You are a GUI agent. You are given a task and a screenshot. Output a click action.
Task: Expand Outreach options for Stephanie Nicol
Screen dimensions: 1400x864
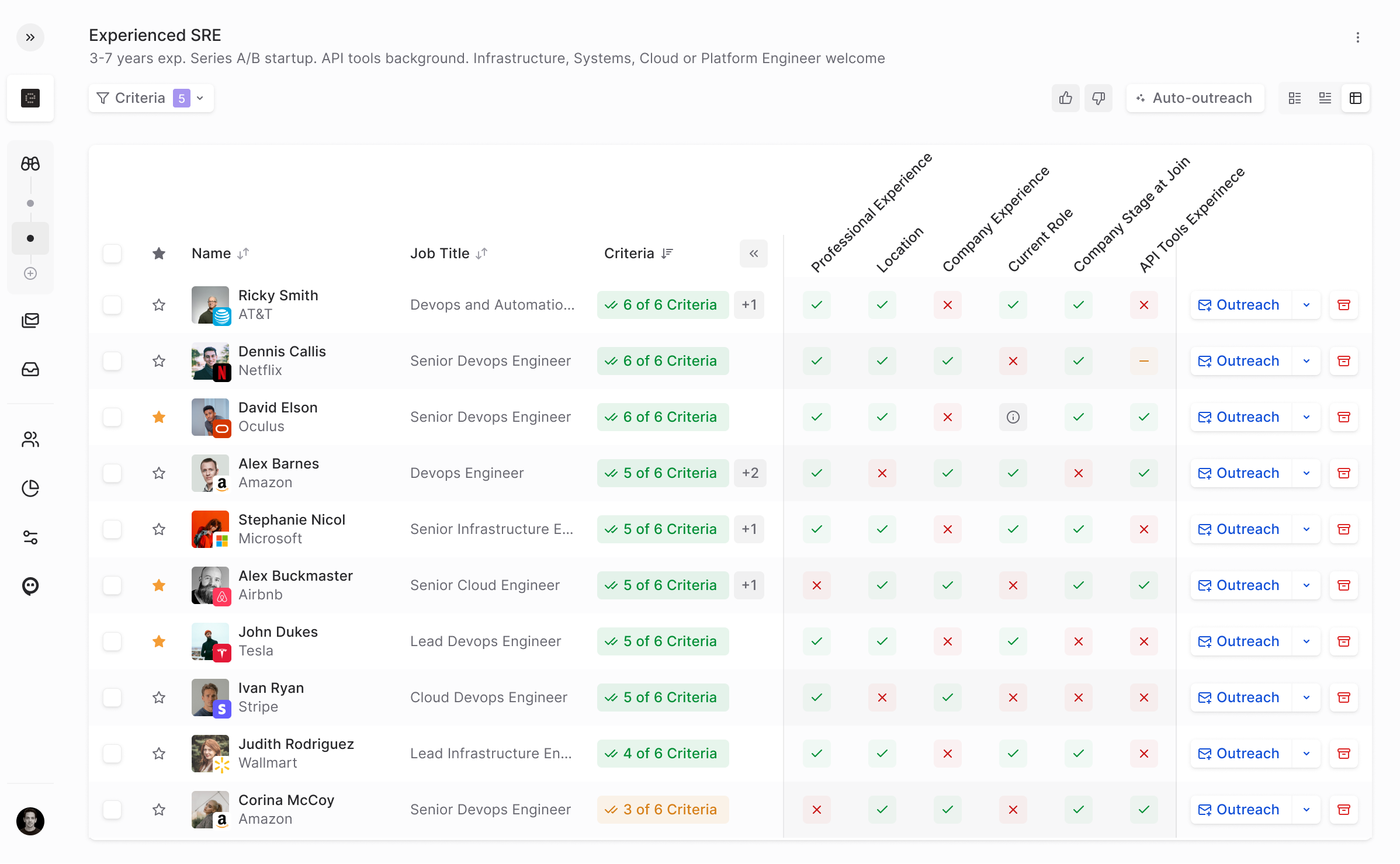(x=1307, y=529)
